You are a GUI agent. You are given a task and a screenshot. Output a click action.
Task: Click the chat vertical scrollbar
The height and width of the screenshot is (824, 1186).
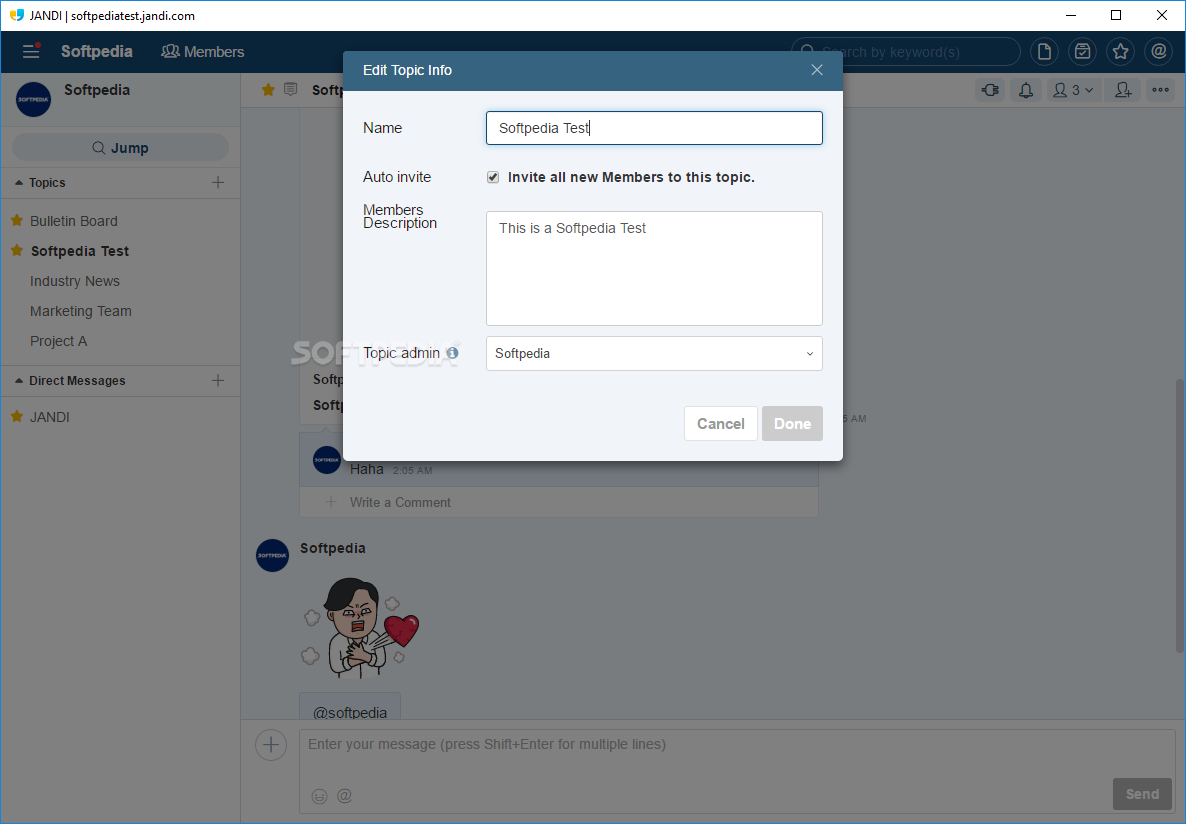(x=1179, y=515)
